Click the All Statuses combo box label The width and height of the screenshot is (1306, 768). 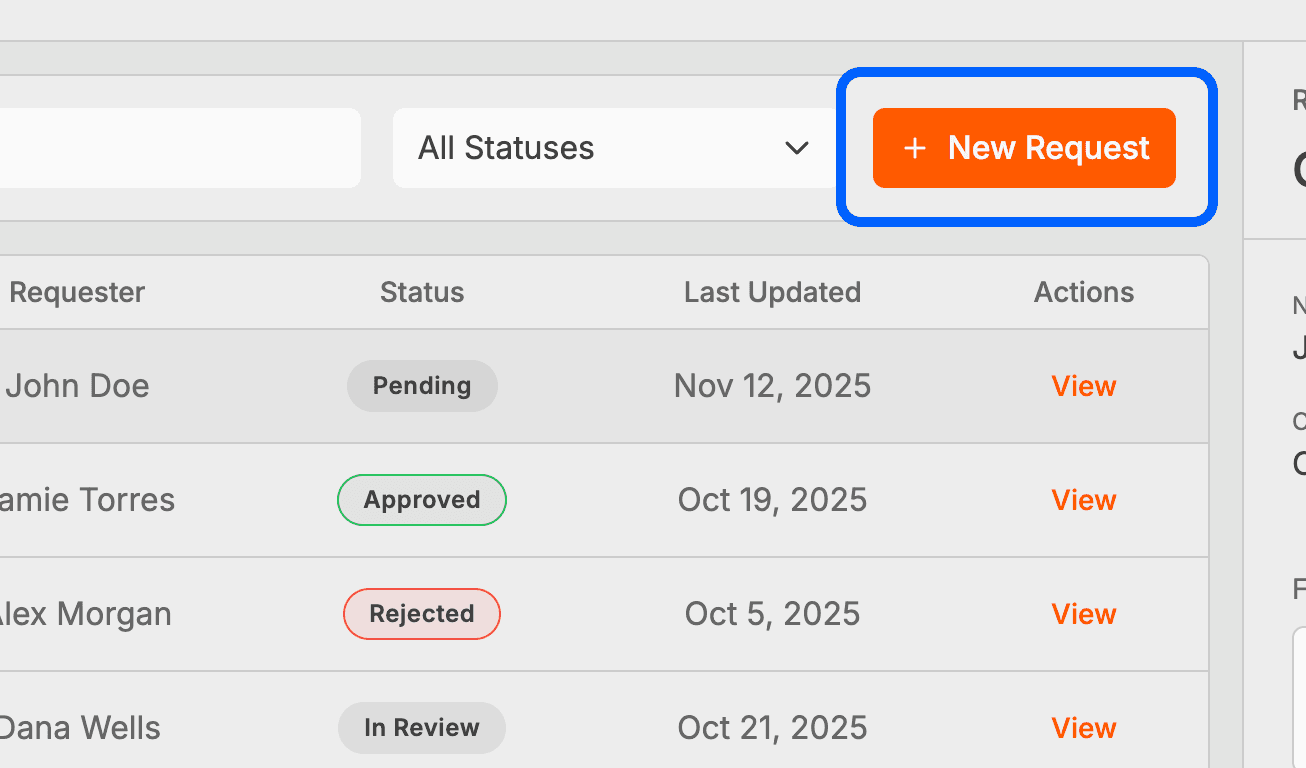[x=505, y=147]
